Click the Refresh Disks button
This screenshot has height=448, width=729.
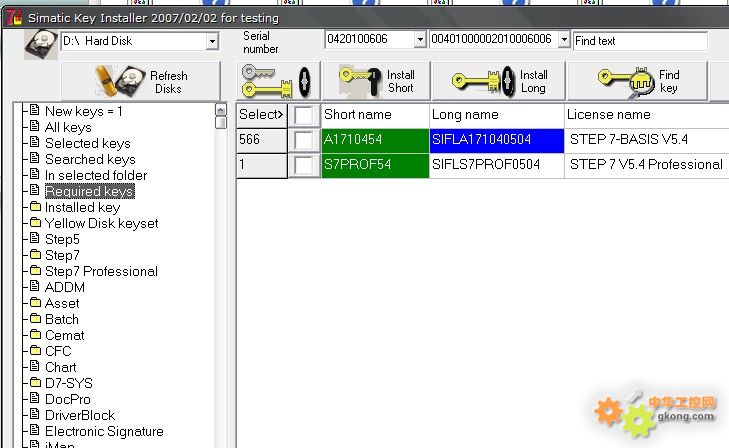click(x=140, y=81)
